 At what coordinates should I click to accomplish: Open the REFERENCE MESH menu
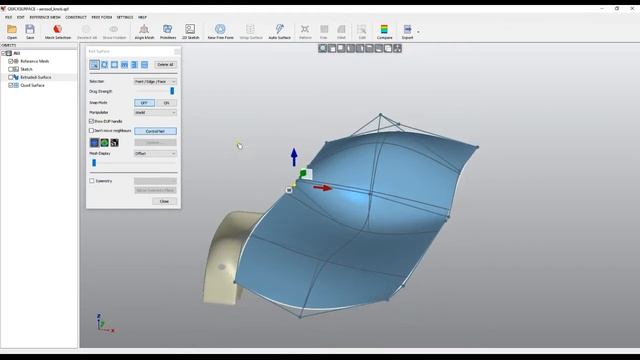45,17
